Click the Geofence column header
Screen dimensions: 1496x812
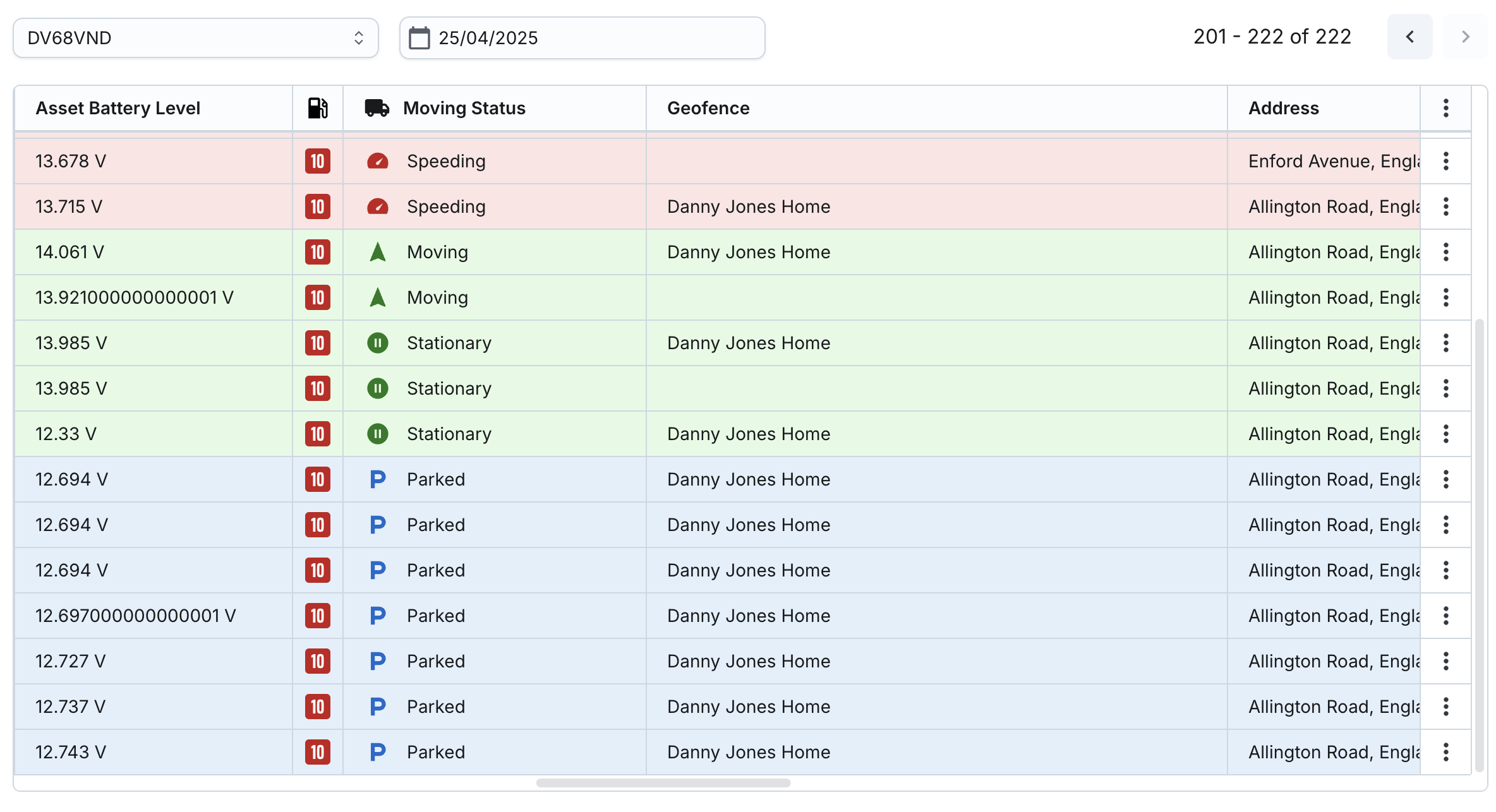[x=708, y=108]
